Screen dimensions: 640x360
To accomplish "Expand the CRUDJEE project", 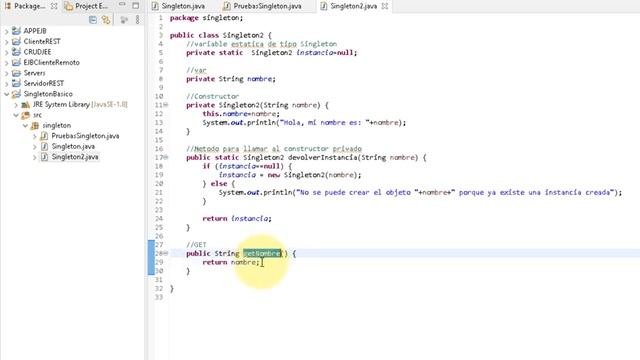I will point(6,52).
